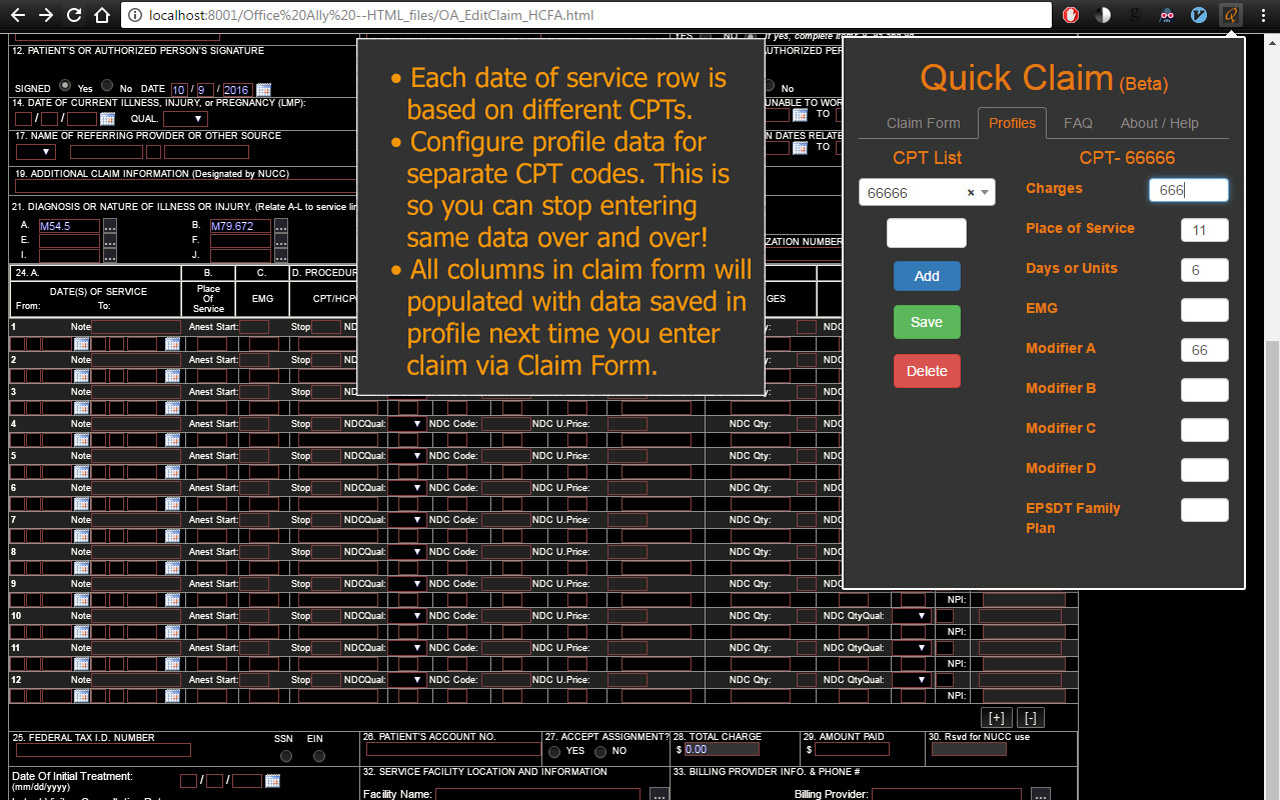Add a service row with [+]
Screen dimensions: 1280x800
(996, 717)
